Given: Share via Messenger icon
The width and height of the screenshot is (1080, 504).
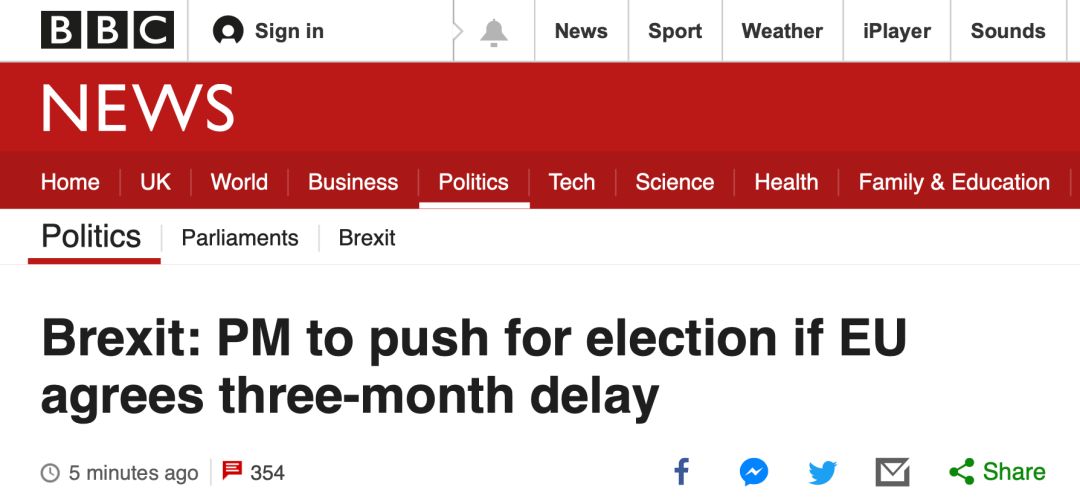Looking at the screenshot, I should point(754,472).
